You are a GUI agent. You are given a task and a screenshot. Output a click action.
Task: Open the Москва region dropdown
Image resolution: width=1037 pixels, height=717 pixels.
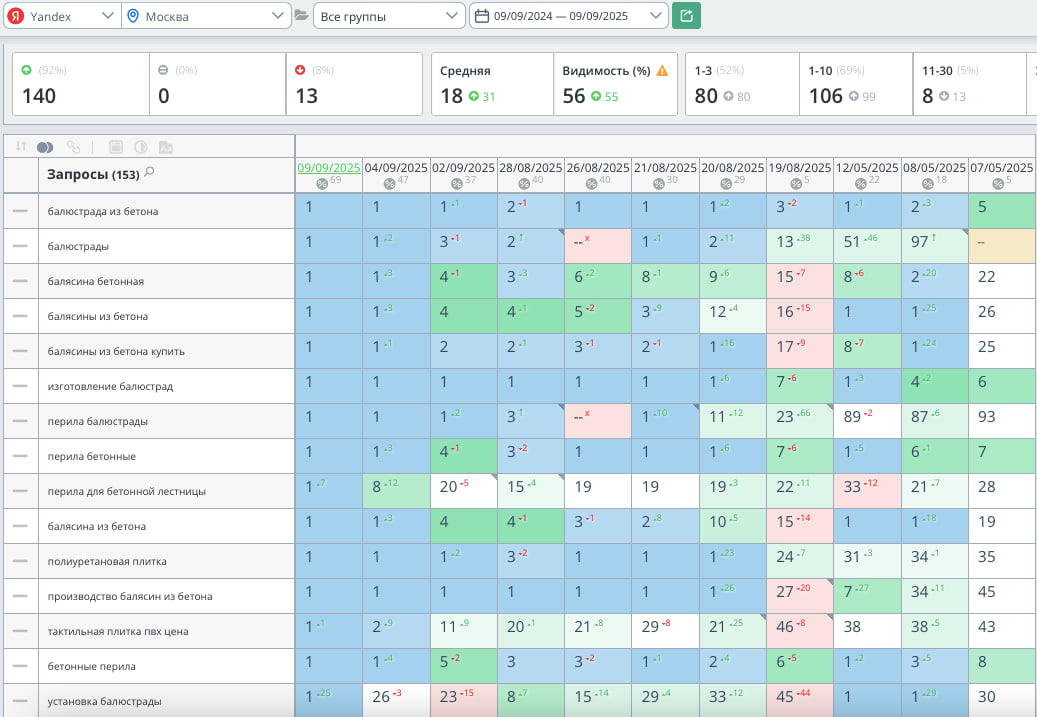click(x=206, y=16)
